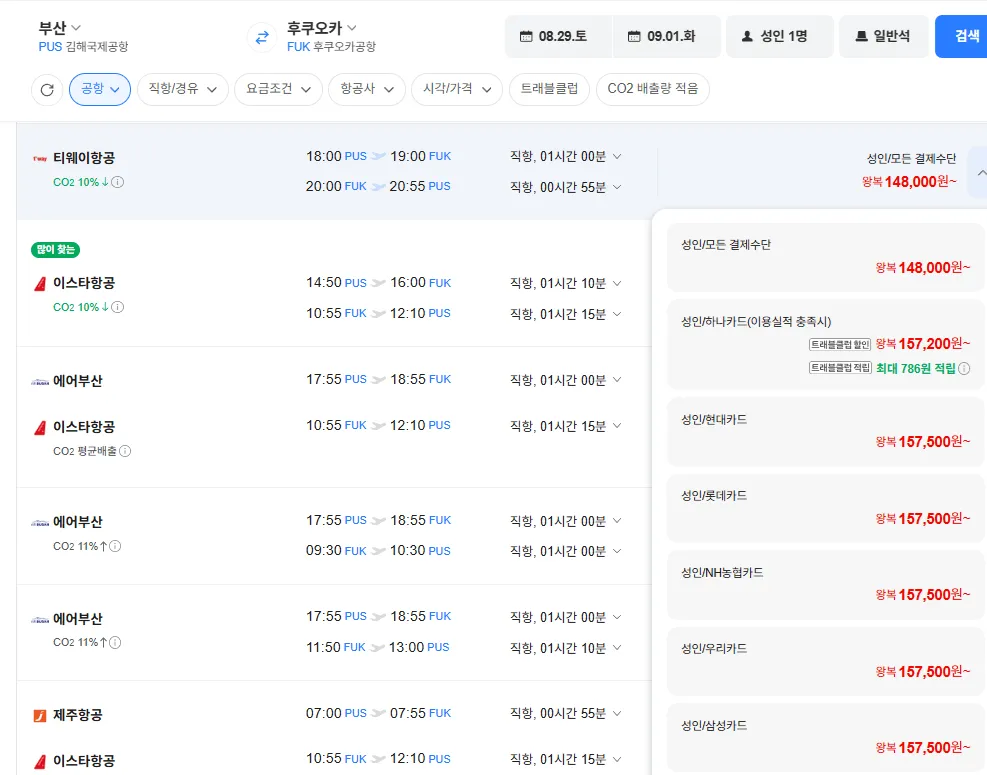Click 트래블클럽 적립 badge
Viewport: 987px width, 775px height.
pyautogui.click(x=840, y=368)
